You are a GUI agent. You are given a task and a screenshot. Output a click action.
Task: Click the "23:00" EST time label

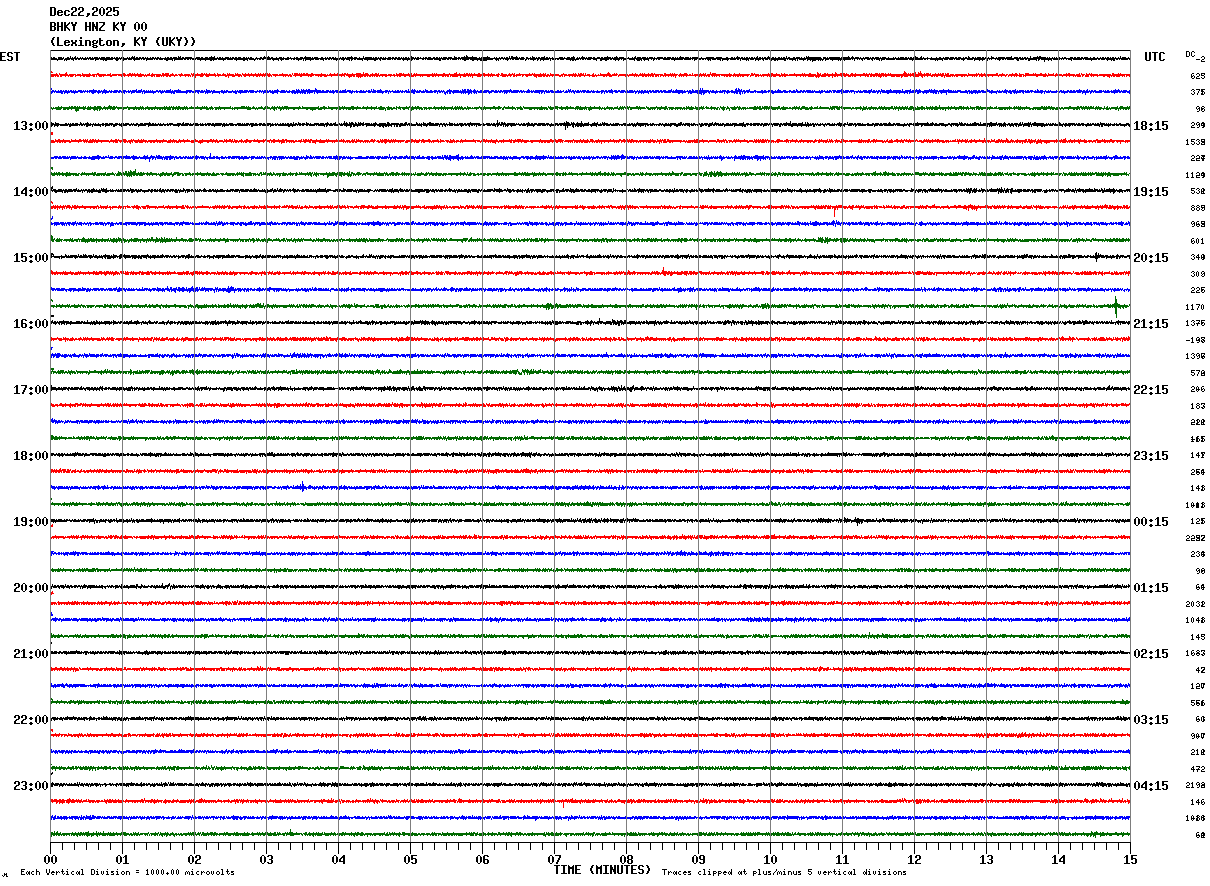(30, 786)
